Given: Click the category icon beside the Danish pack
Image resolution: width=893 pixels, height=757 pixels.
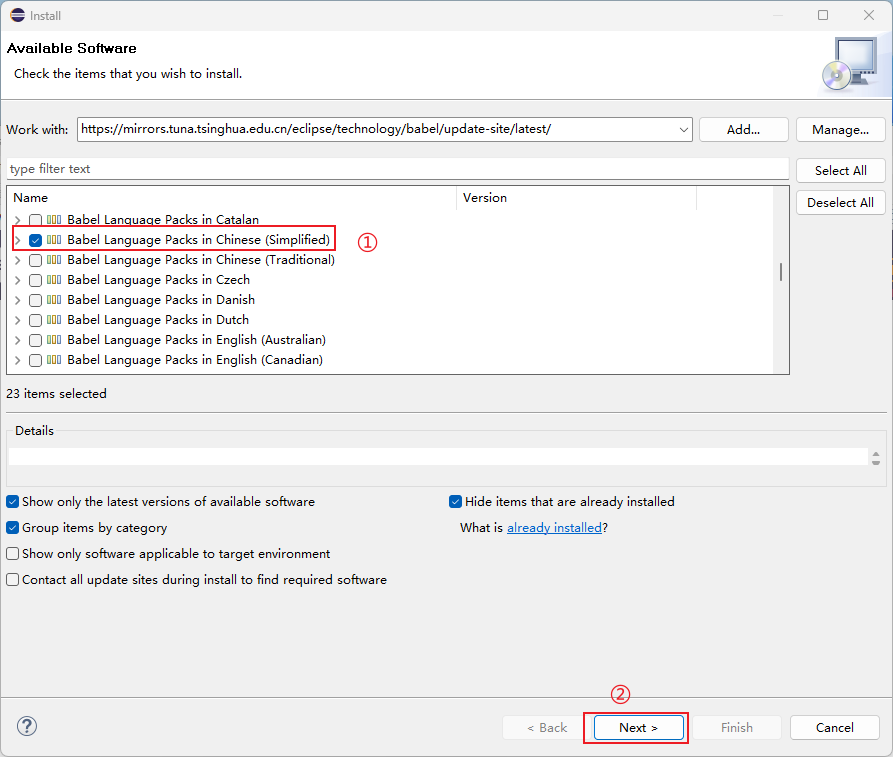Looking at the screenshot, I should point(54,300).
